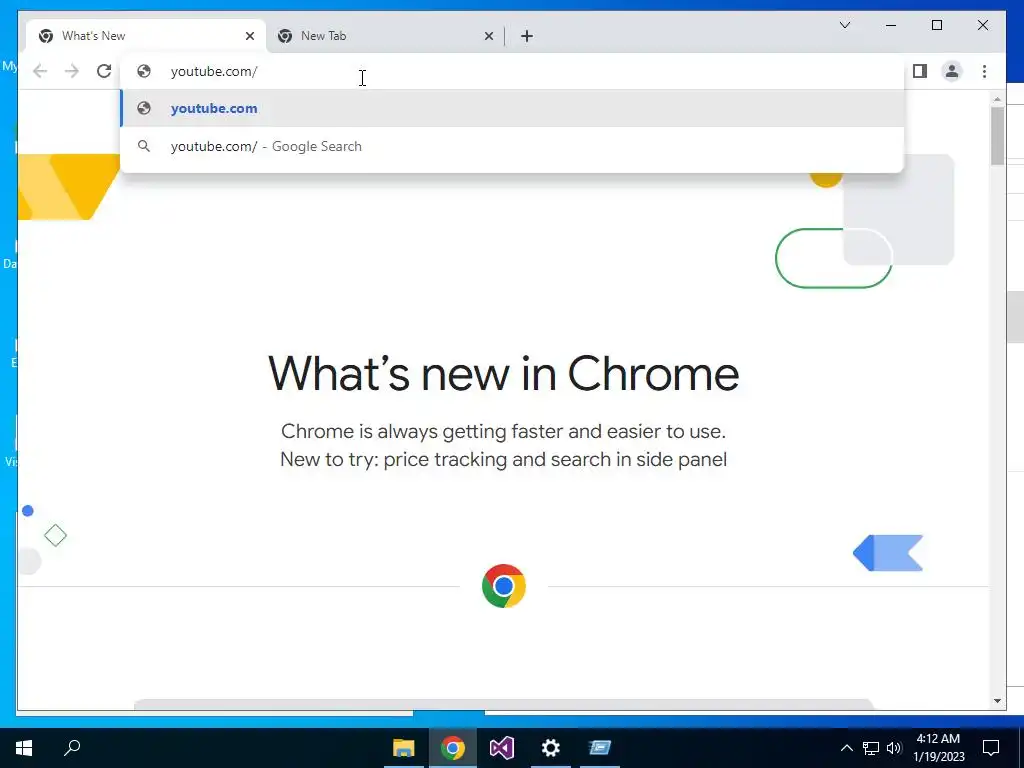Show hidden system tray icons
This screenshot has width=1024, height=768.
coord(846,748)
